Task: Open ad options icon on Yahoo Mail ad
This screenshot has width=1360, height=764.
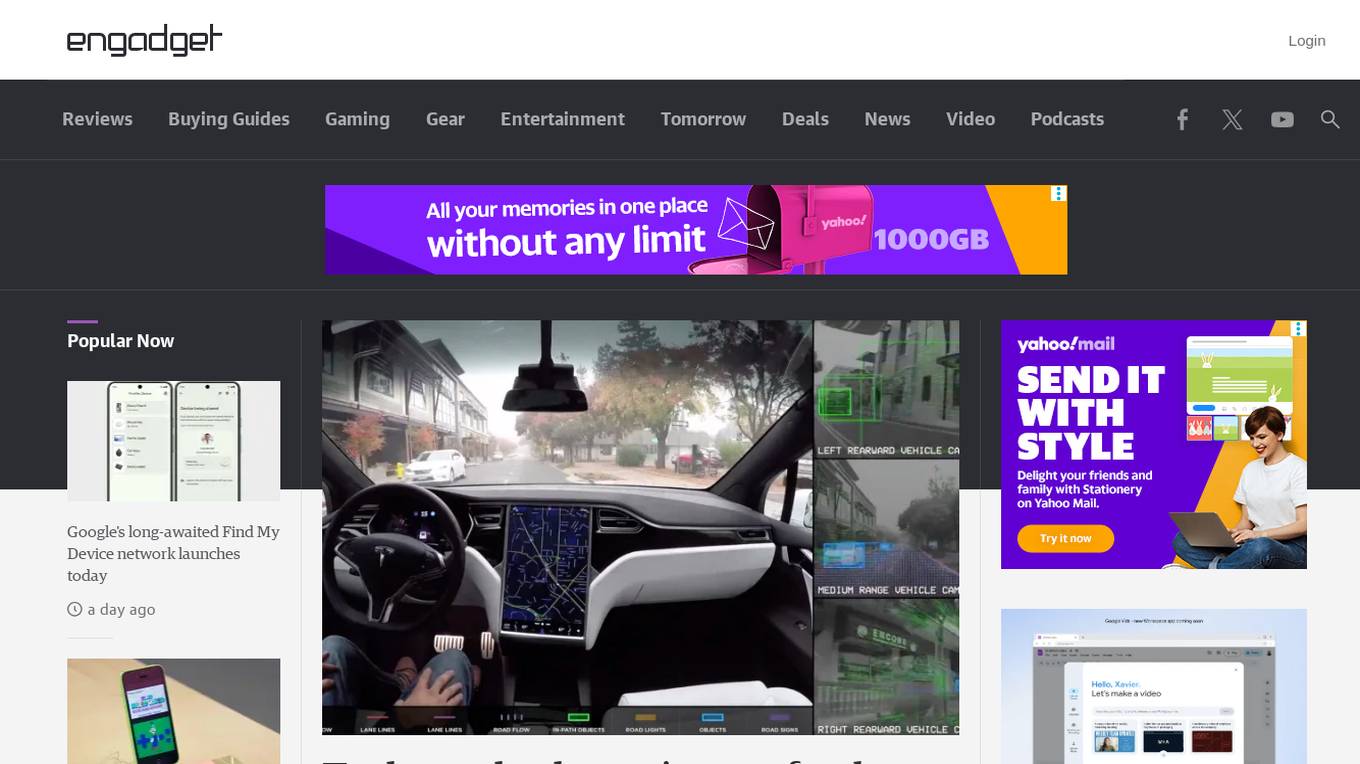Action: (1298, 329)
